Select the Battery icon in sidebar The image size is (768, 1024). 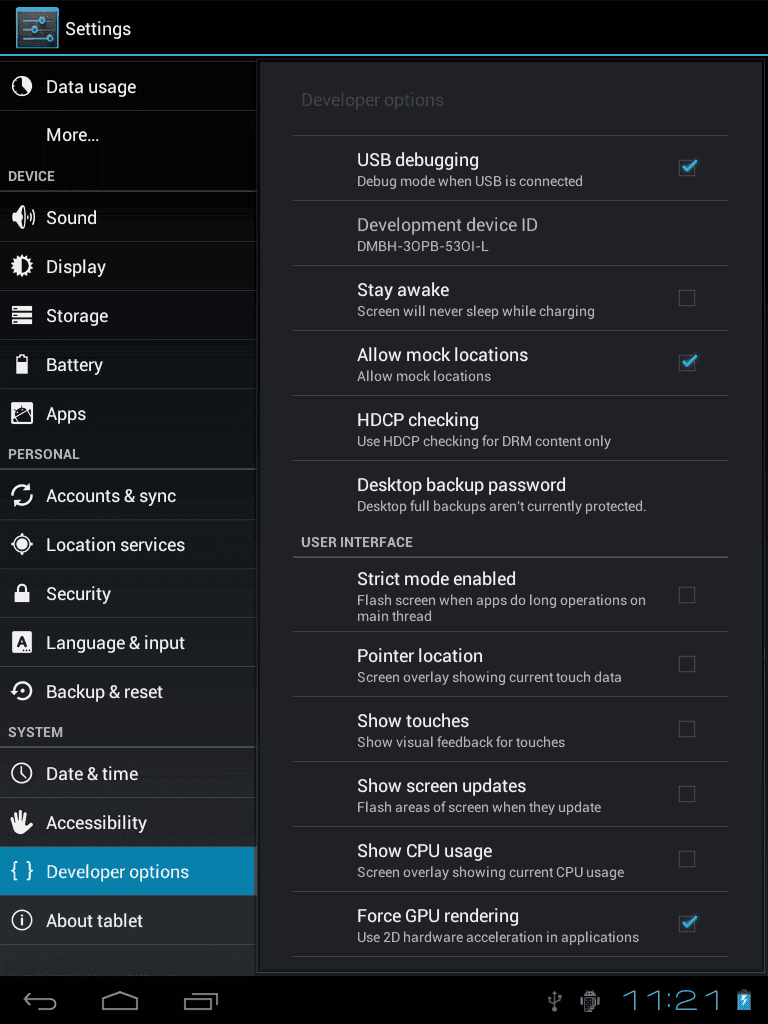coord(22,364)
